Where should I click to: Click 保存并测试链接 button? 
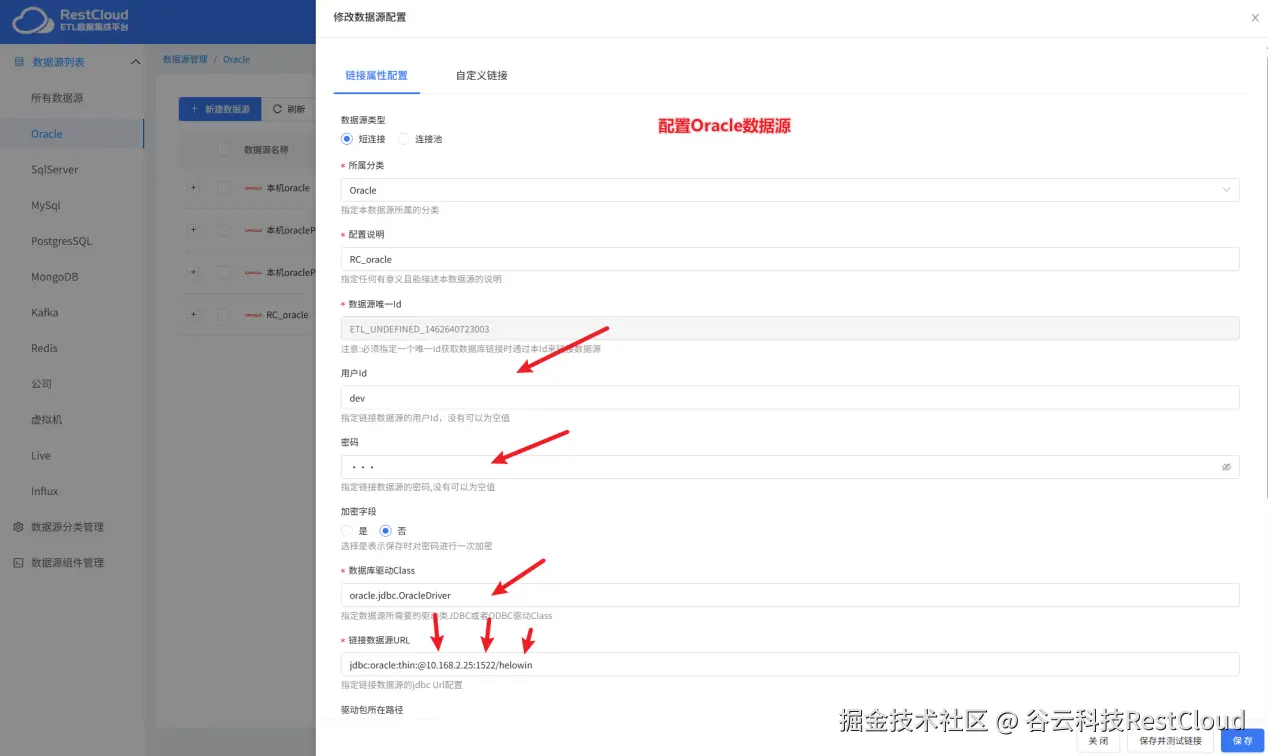(x=1170, y=741)
